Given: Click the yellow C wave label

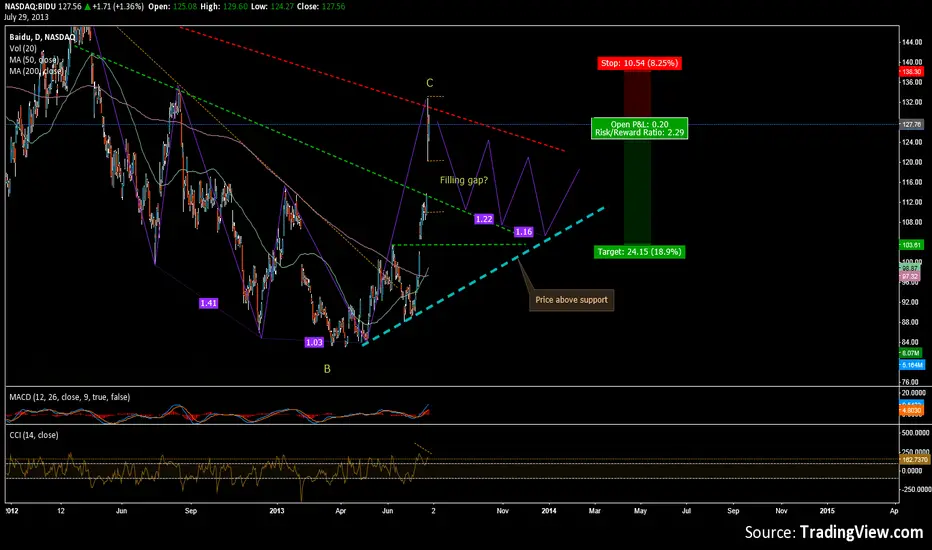Looking at the screenshot, I should [430, 83].
